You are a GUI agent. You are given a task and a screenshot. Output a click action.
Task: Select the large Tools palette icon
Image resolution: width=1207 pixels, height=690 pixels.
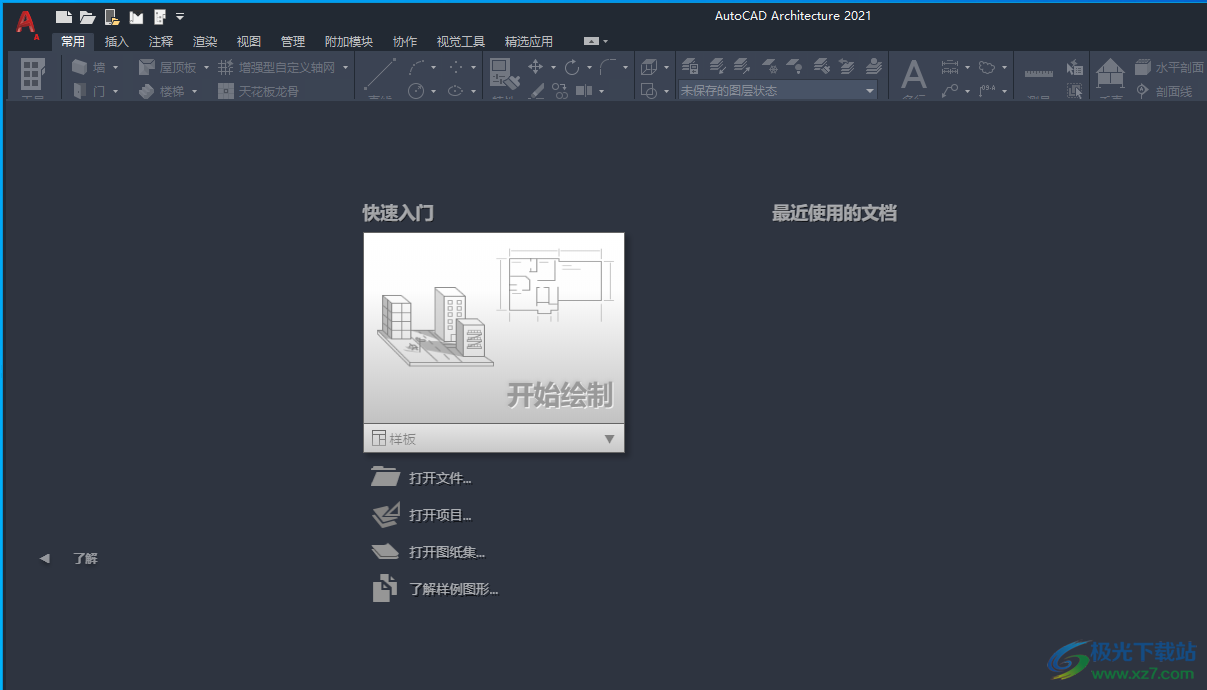coord(33,74)
